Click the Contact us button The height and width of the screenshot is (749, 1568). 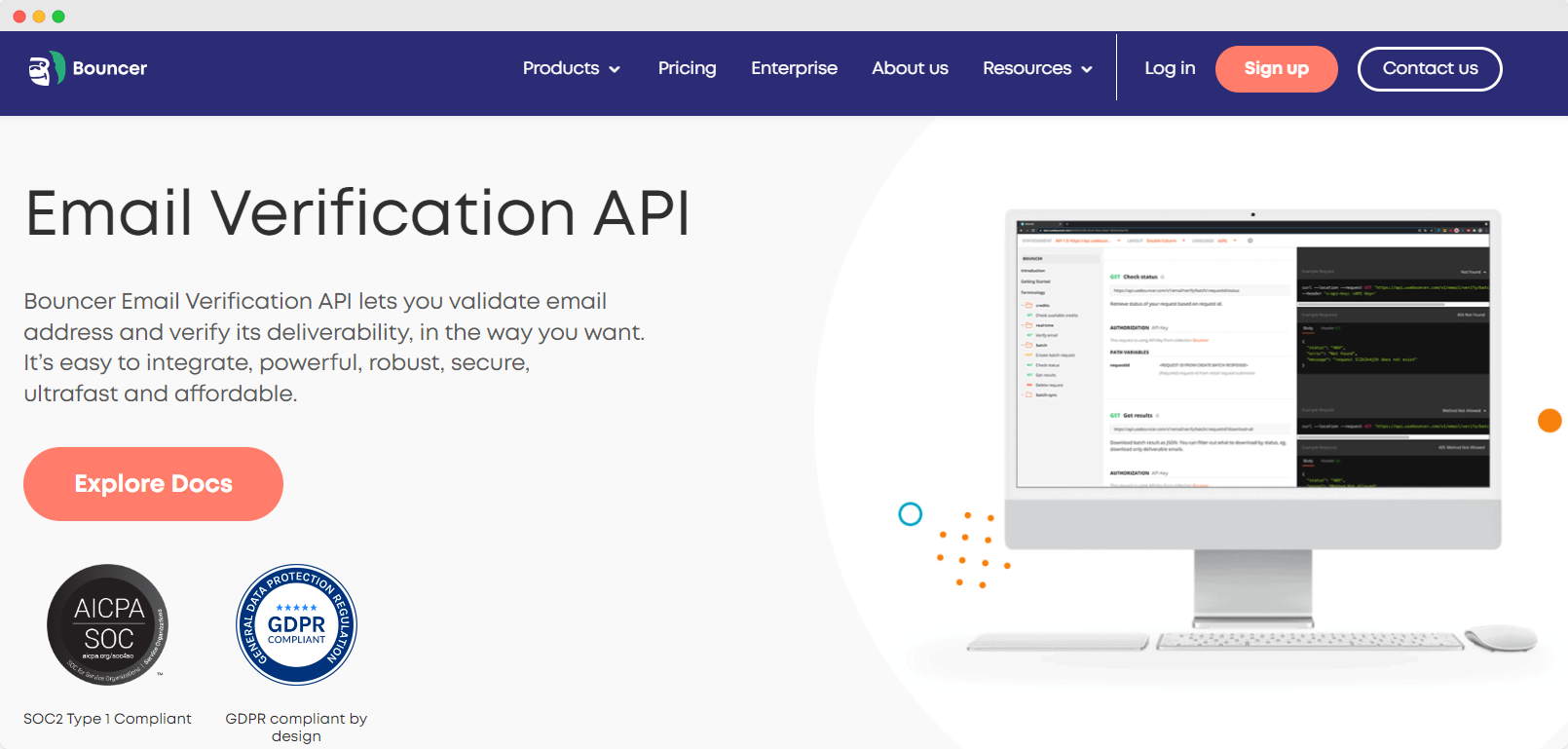[1429, 68]
